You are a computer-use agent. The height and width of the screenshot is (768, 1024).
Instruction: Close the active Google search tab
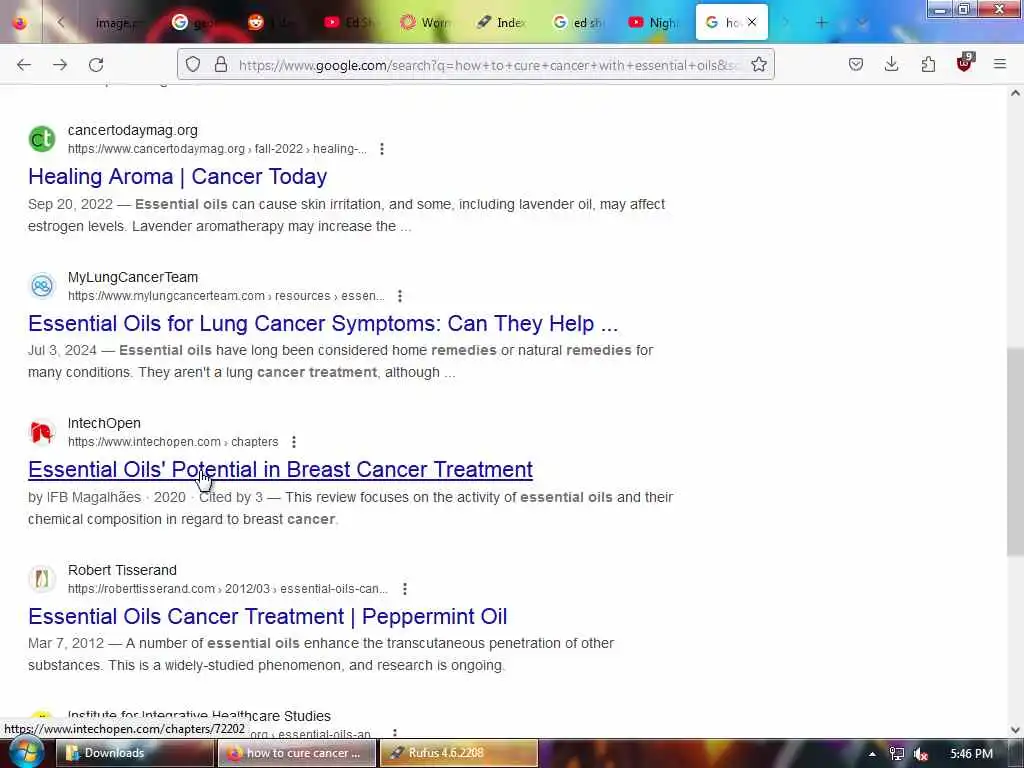(x=752, y=23)
